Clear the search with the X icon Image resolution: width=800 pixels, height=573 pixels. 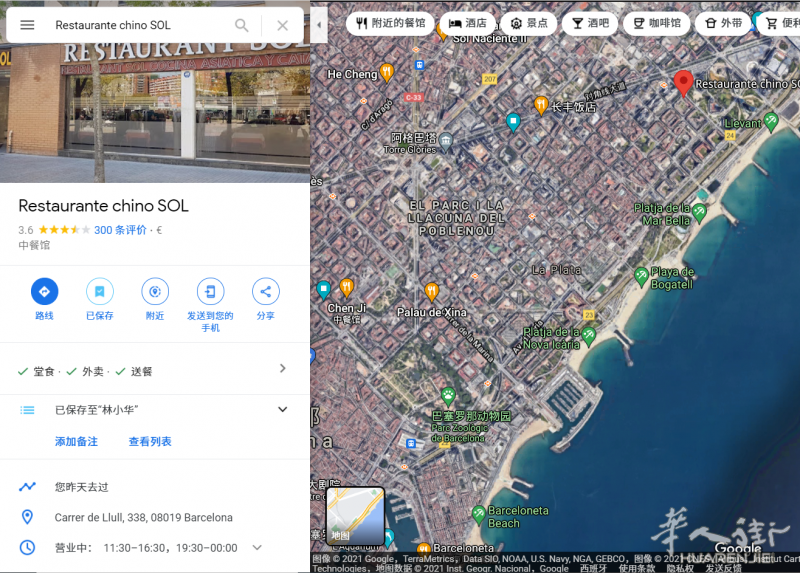(283, 25)
